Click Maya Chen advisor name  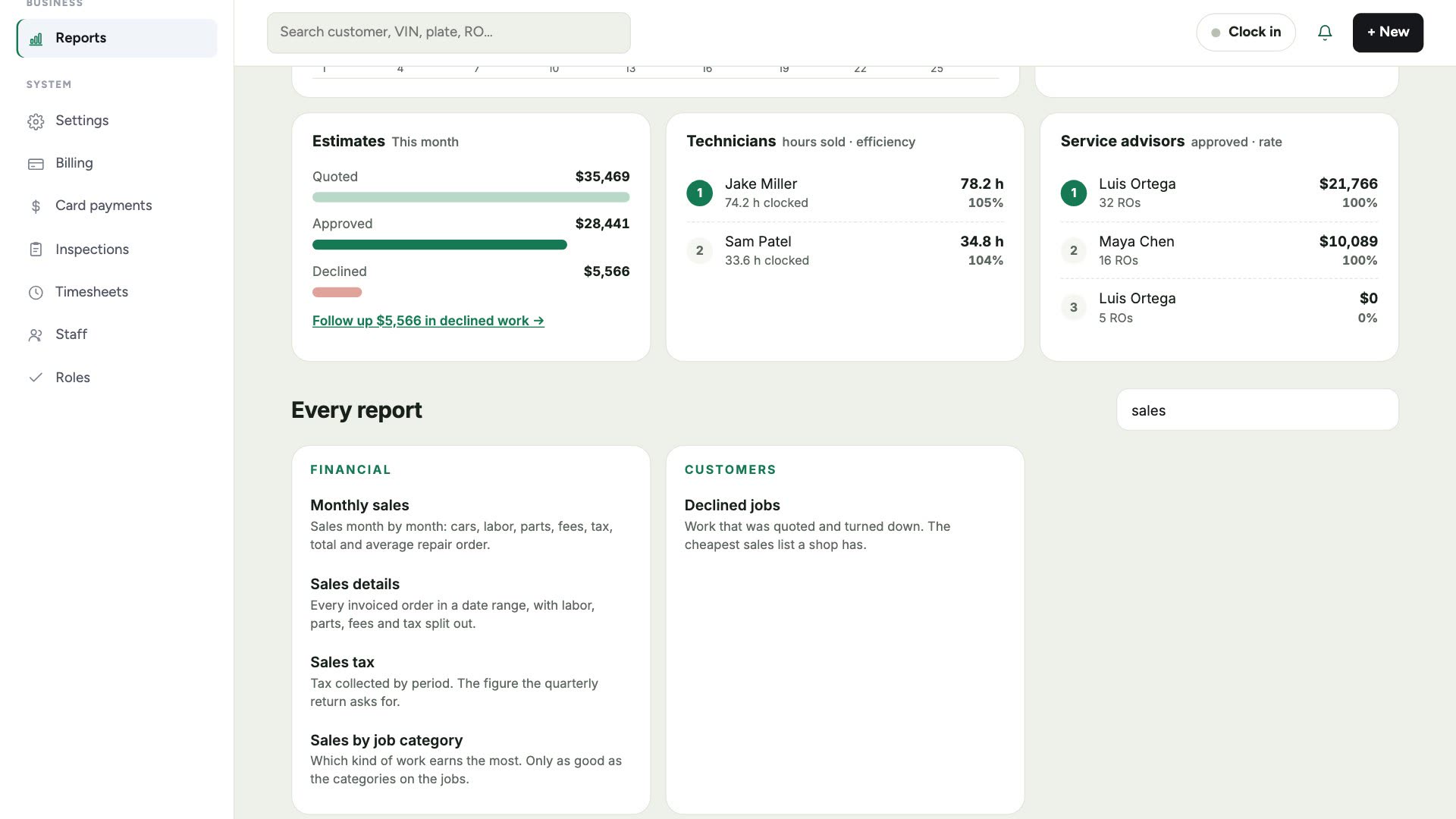1136,242
